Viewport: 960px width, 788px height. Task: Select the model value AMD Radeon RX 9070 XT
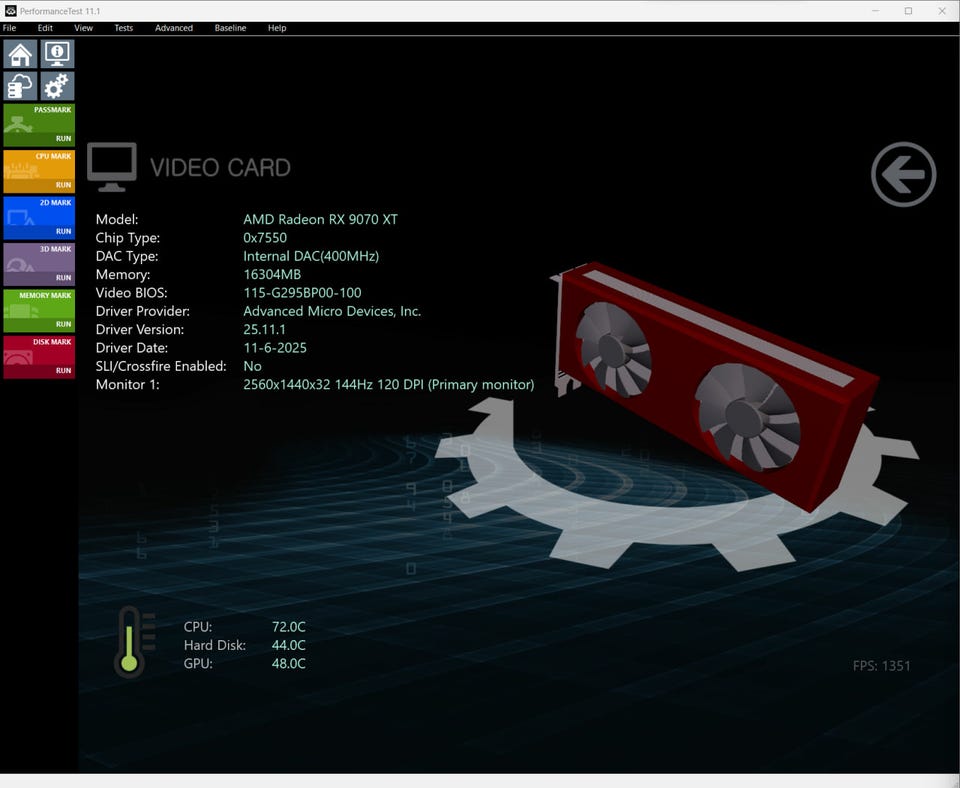[320, 219]
